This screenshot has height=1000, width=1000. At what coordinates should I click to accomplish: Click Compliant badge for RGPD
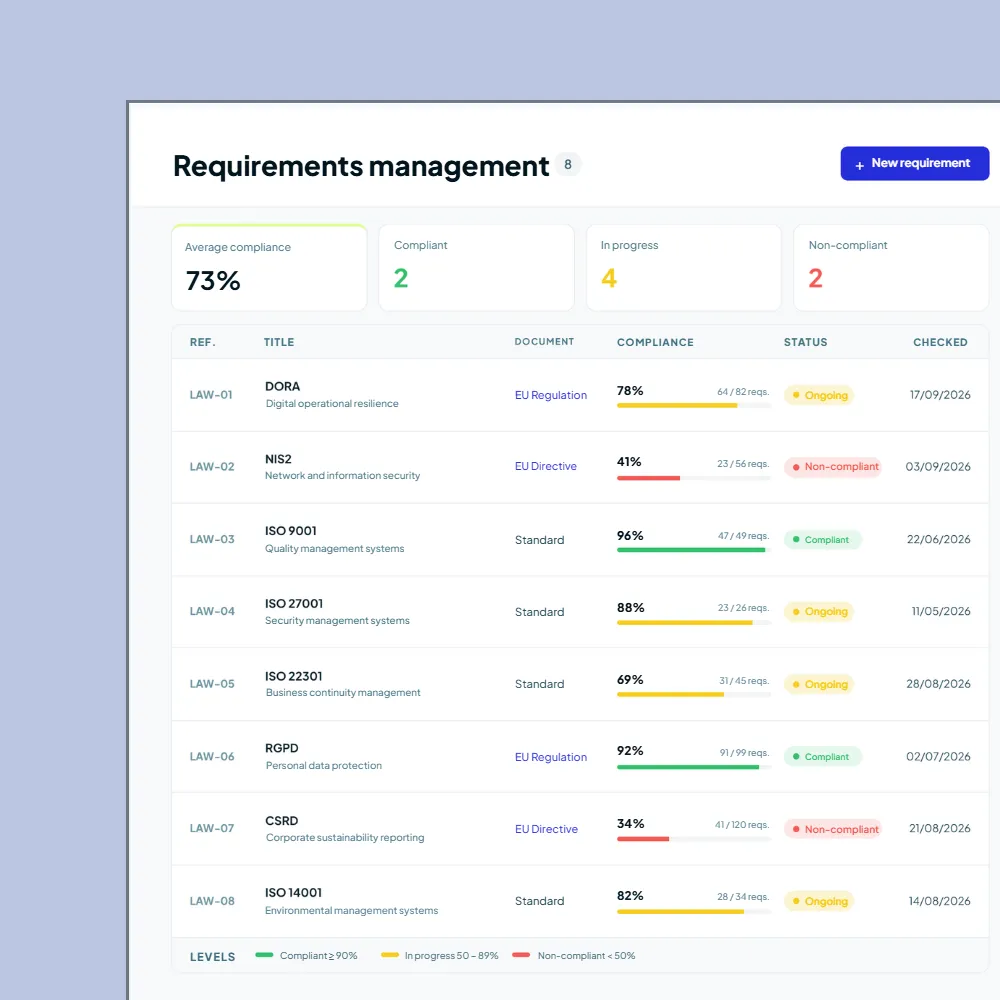coord(823,756)
